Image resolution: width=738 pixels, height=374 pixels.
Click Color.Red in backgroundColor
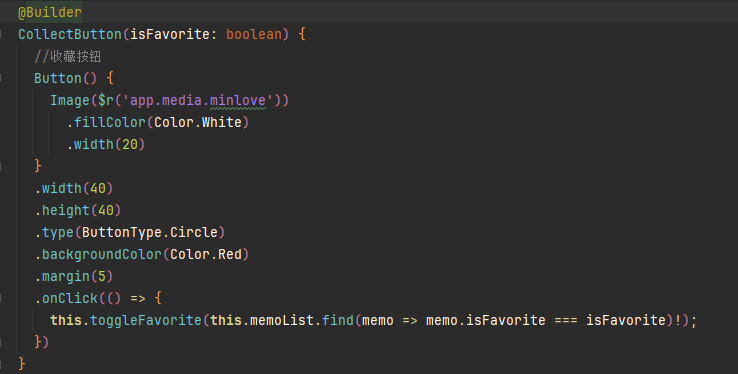coord(206,255)
